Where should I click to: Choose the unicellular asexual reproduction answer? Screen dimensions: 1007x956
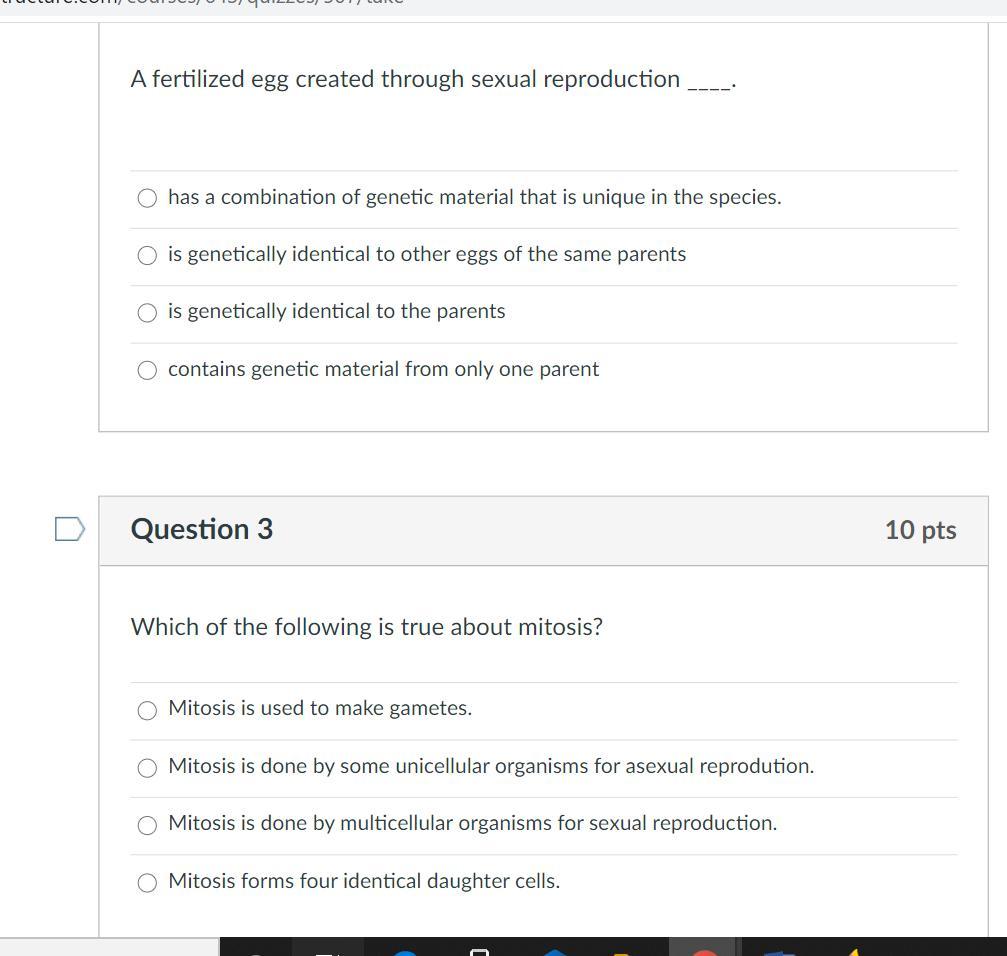pos(147,767)
